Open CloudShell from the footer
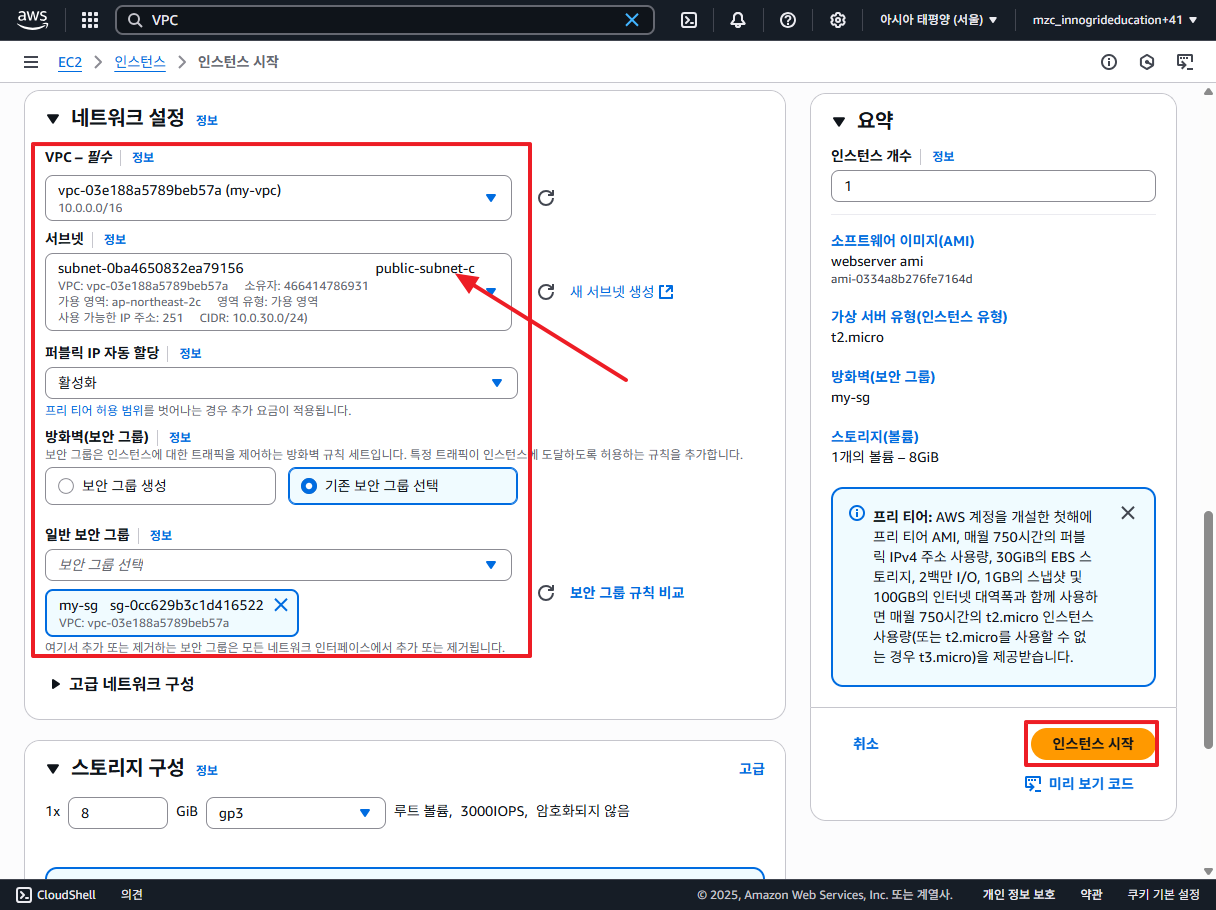The height and width of the screenshot is (910, 1216). (56, 895)
